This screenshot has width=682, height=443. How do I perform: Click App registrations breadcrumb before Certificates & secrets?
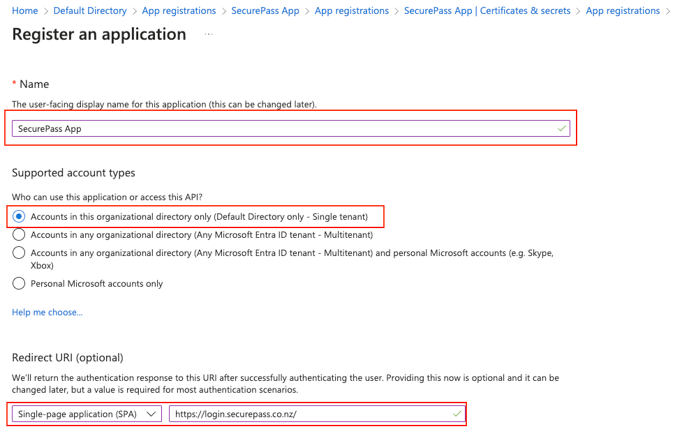tap(351, 11)
